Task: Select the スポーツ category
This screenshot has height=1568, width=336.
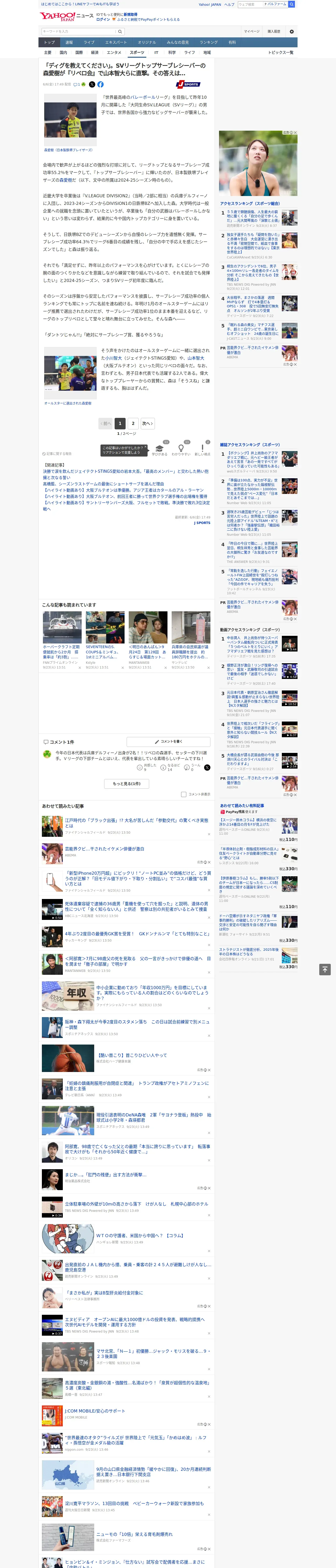Action: (137, 52)
